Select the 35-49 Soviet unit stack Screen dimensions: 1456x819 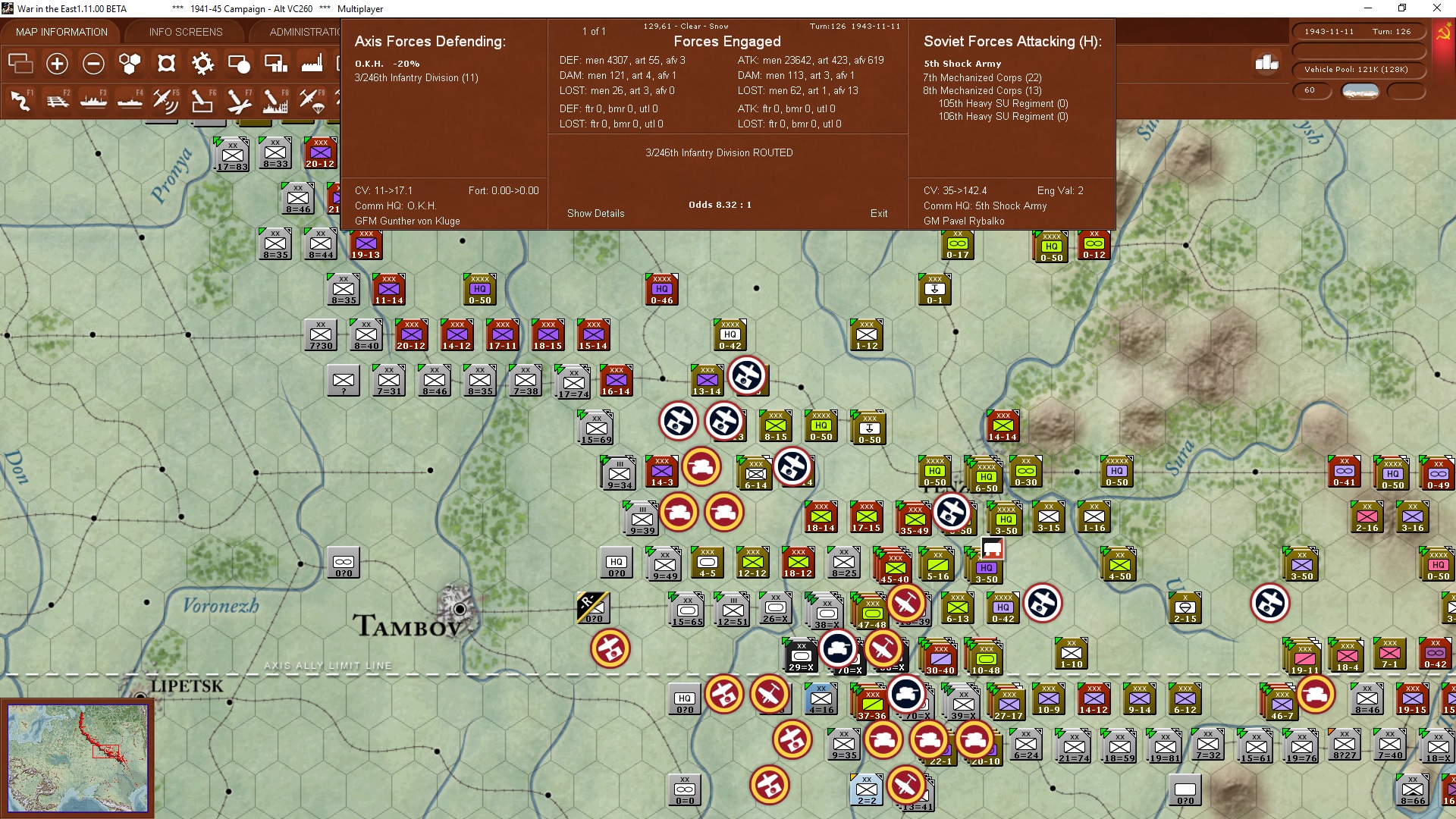(x=914, y=519)
